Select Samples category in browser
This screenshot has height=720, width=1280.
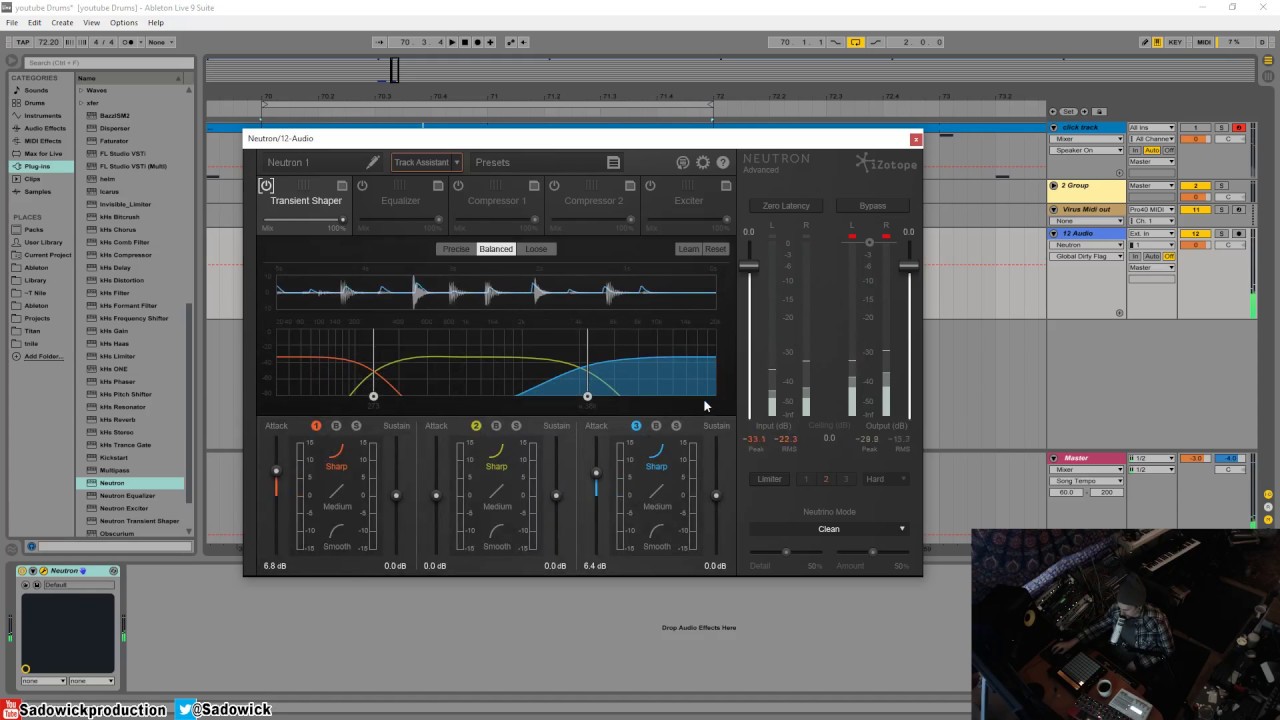click(x=37, y=191)
